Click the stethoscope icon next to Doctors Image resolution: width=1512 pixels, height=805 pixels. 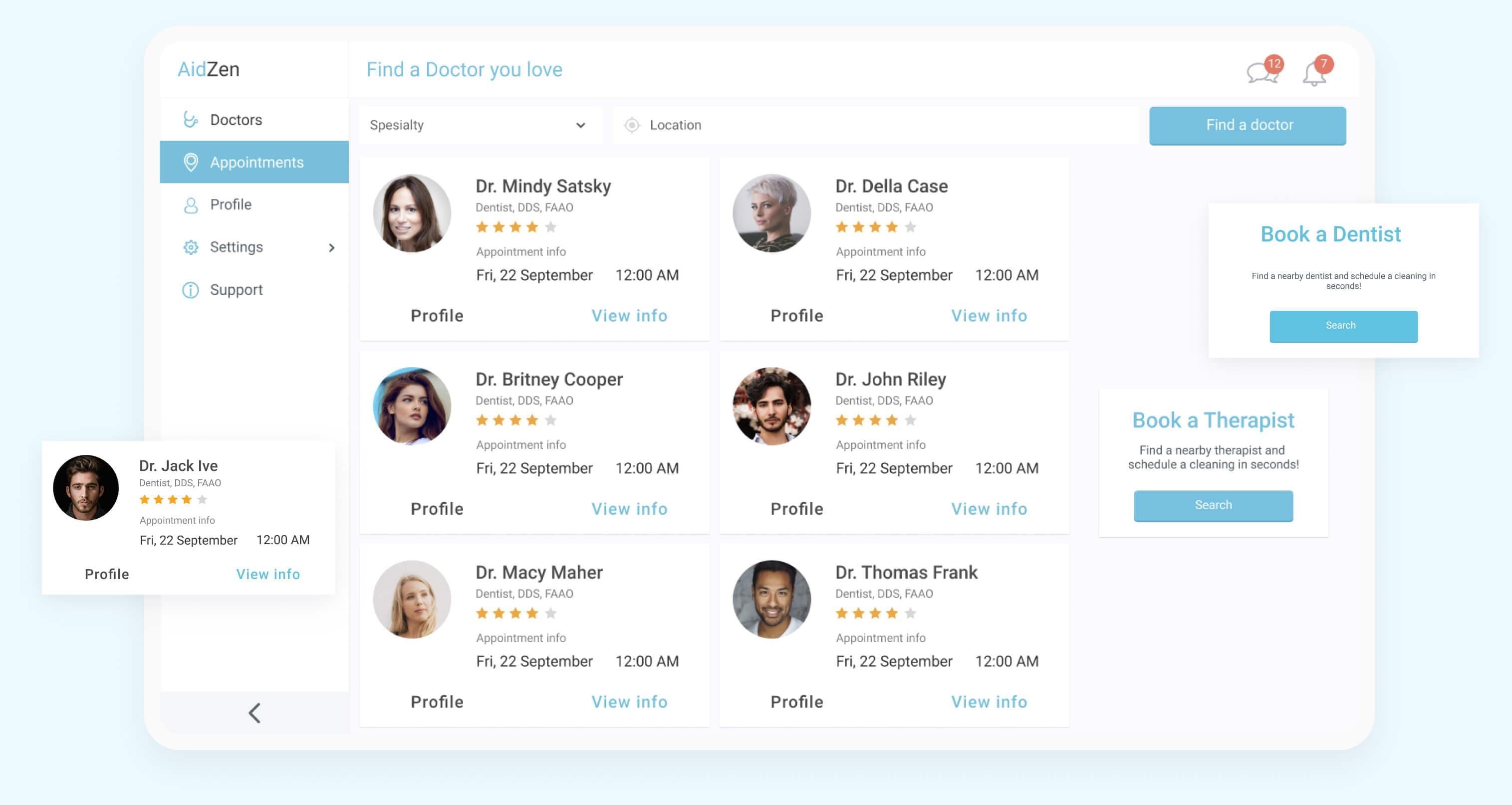tap(190, 119)
